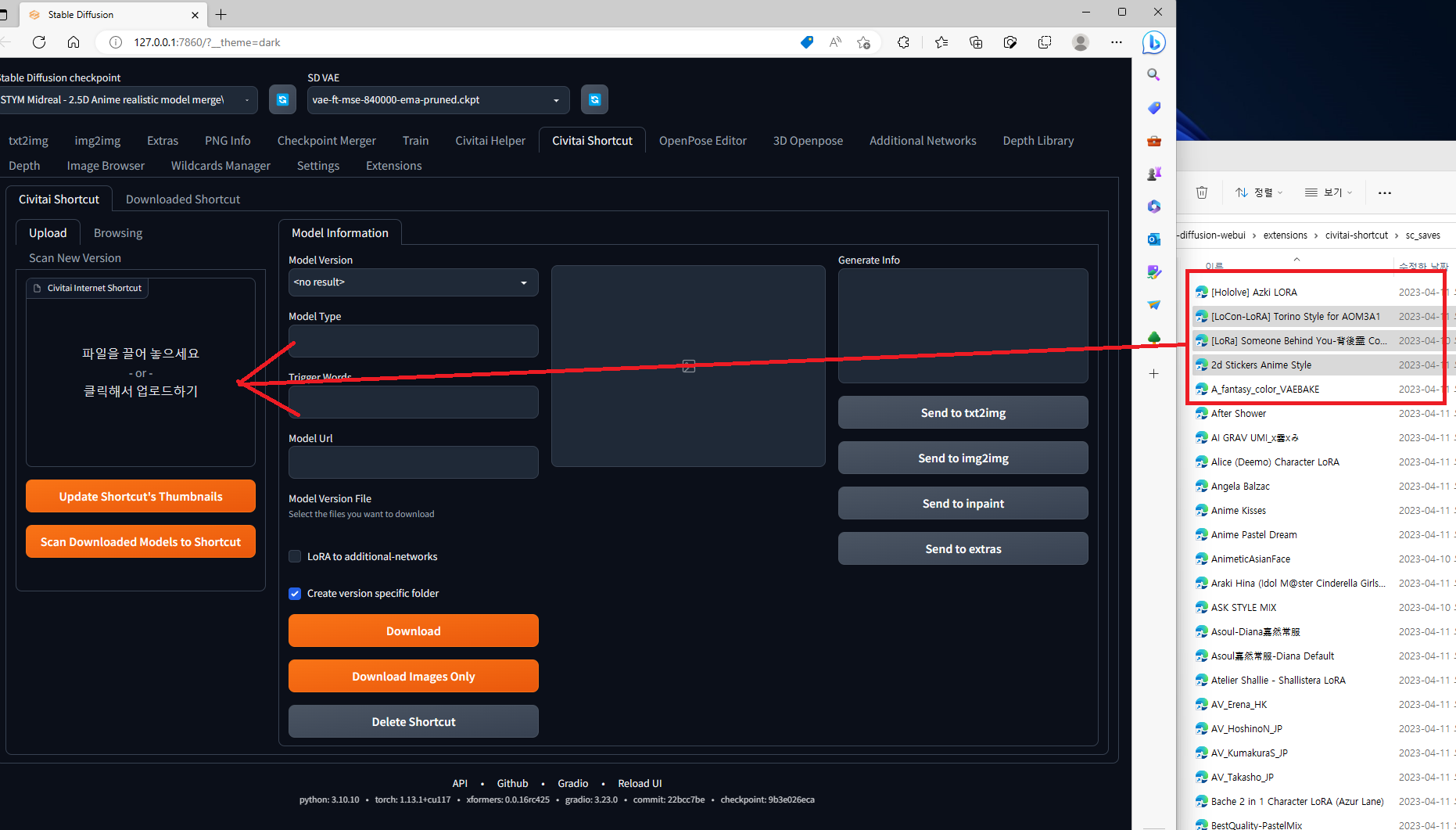Open the Image Browser tab
The height and width of the screenshot is (830, 1456).
106,166
